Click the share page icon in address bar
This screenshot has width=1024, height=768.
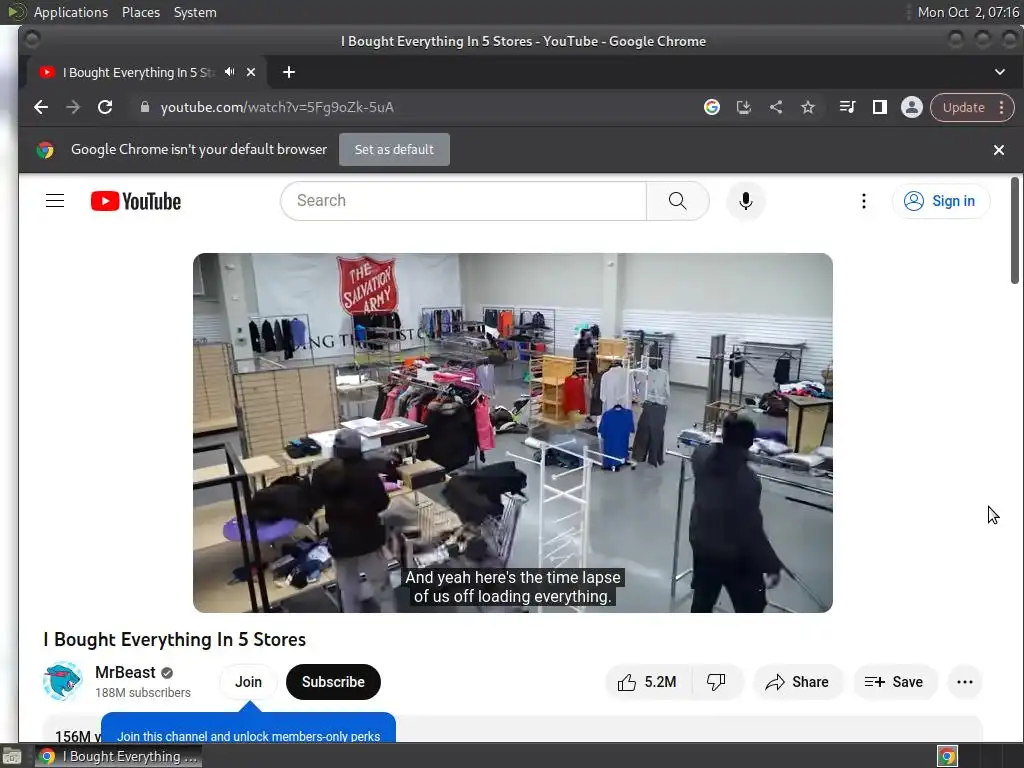pos(776,107)
